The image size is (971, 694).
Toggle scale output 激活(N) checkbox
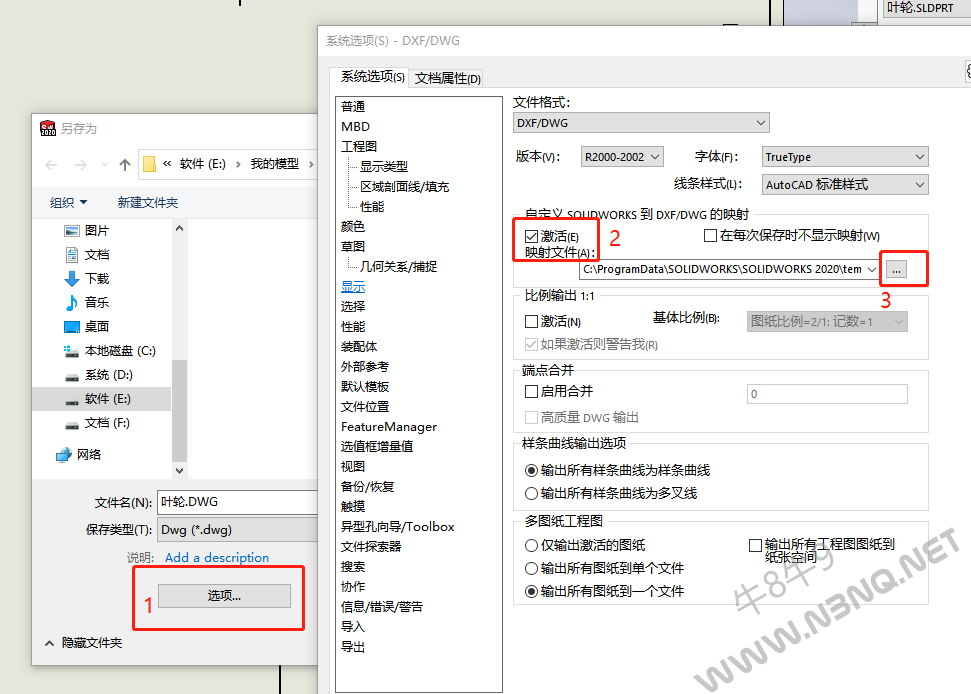click(531, 321)
